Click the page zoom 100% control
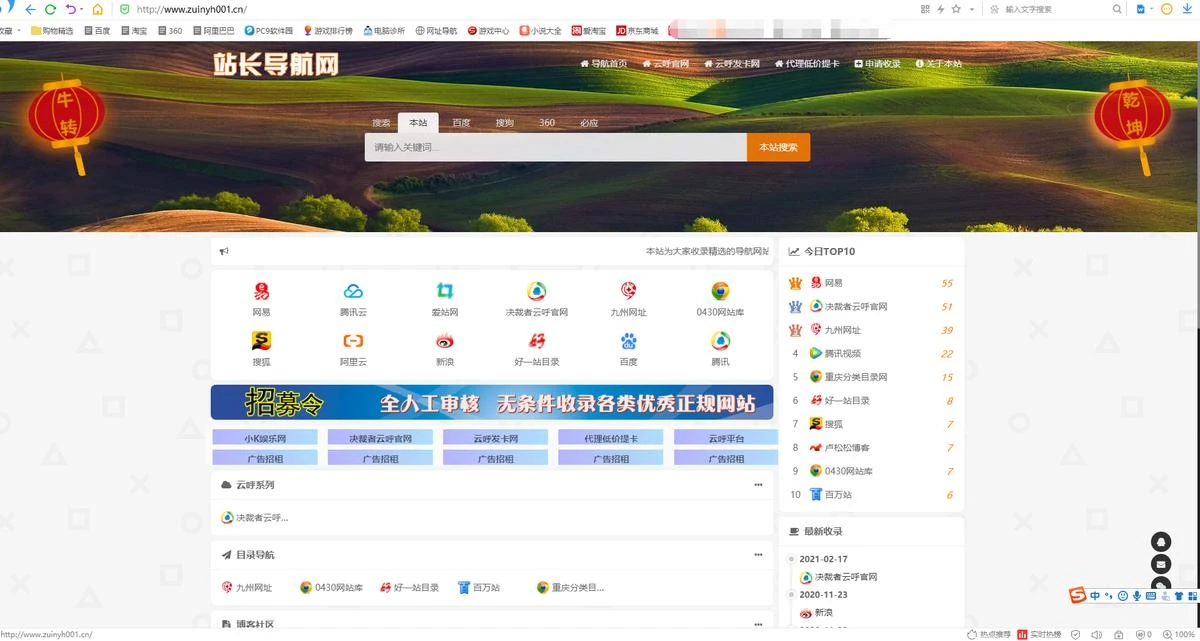The height and width of the screenshot is (641, 1200). point(1180,634)
